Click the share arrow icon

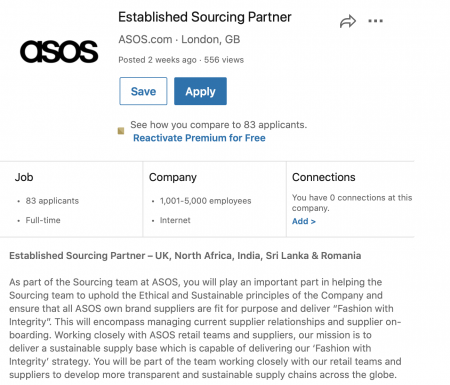tap(348, 21)
